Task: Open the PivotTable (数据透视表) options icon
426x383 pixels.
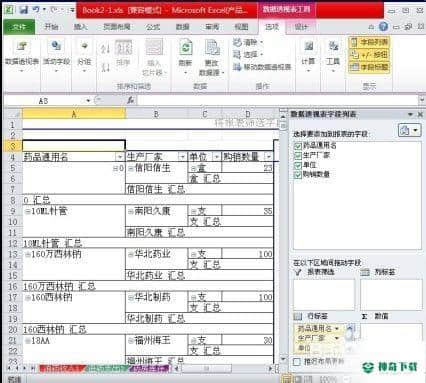Action: click(22, 46)
